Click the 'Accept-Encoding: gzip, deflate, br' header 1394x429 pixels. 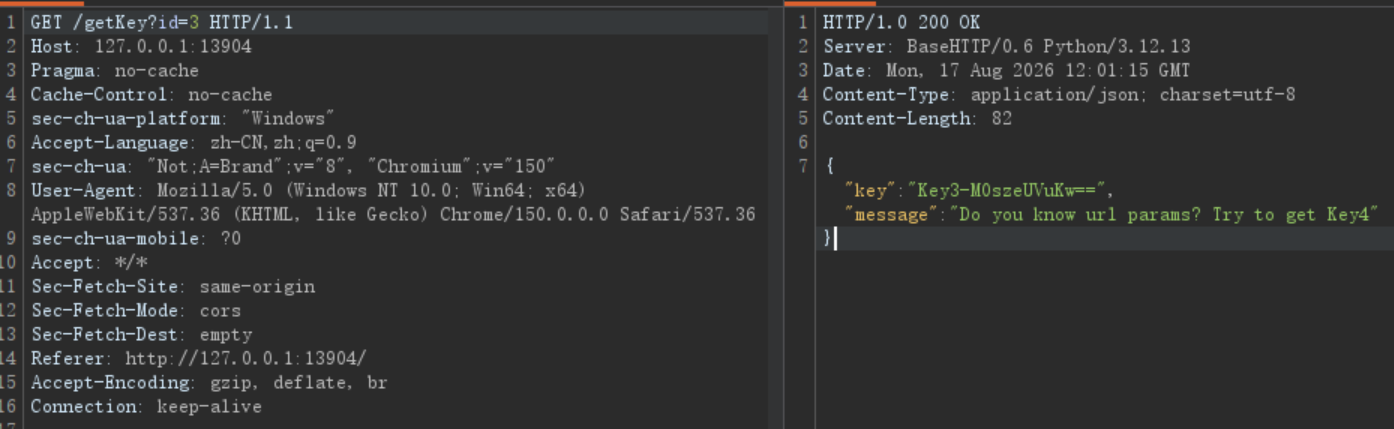coord(209,382)
